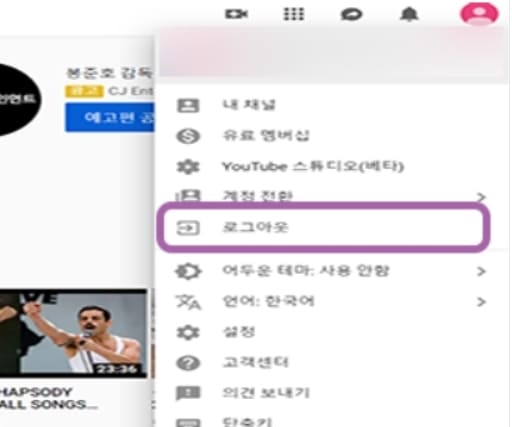This screenshot has height=427, width=512.
Task: Open the notifications bell icon
Action: [409, 14]
